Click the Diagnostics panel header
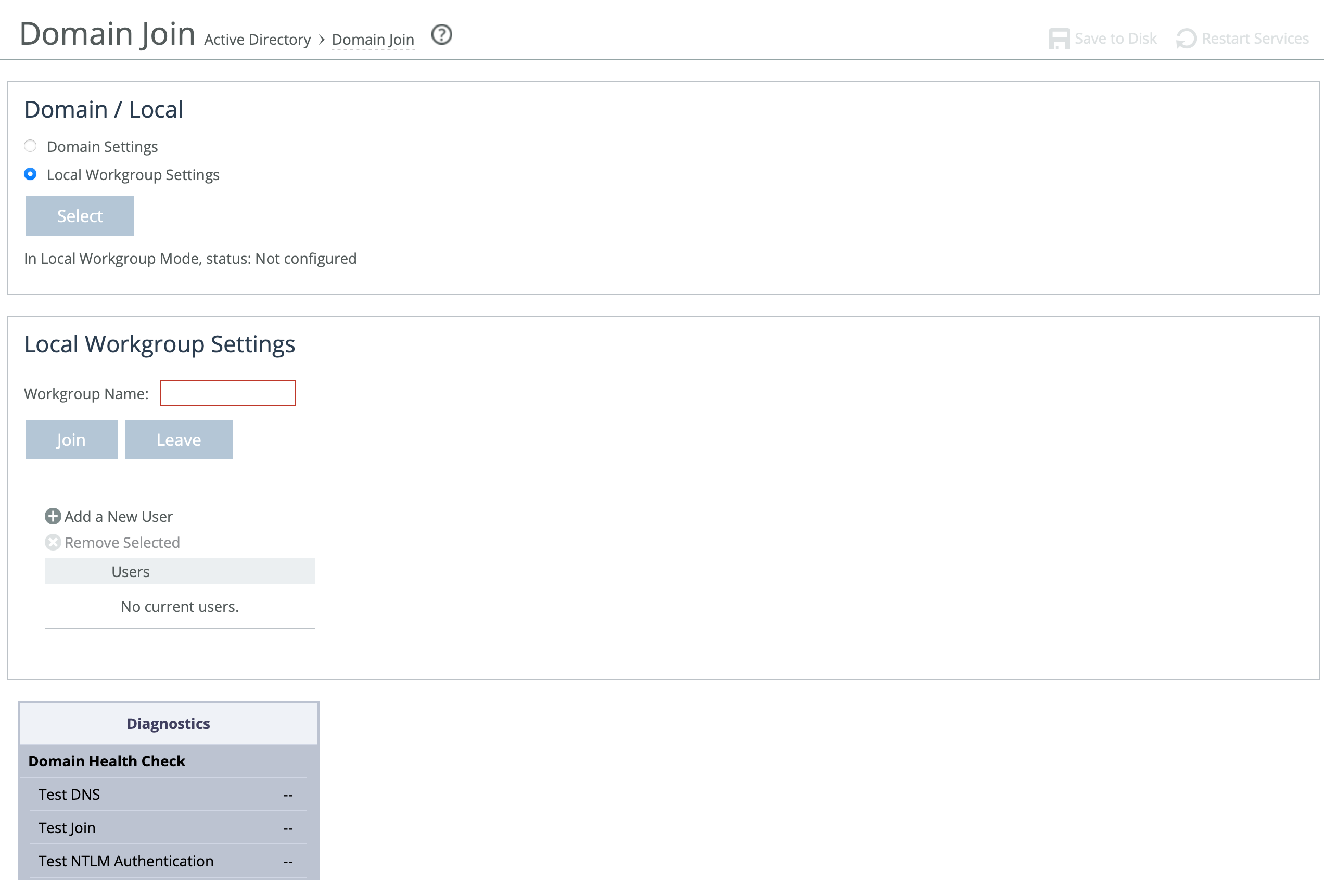The image size is (1324, 896). (x=168, y=723)
